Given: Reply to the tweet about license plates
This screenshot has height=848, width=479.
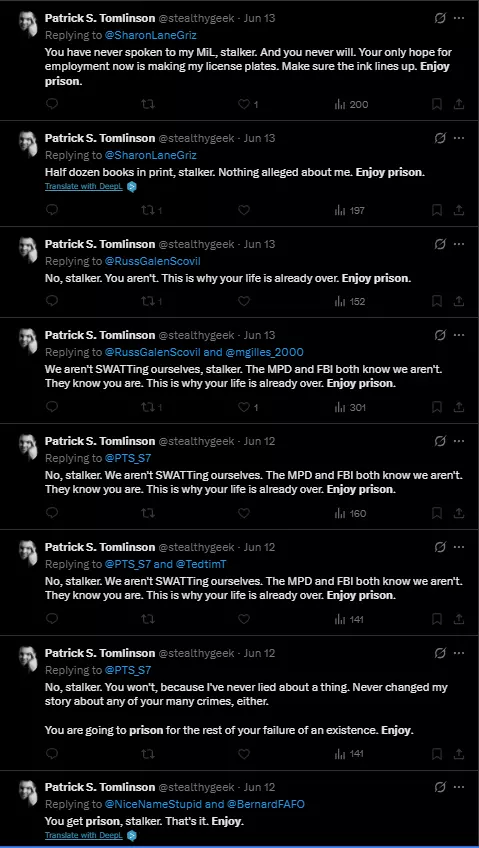Looking at the screenshot, I should [x=51, y=104].
